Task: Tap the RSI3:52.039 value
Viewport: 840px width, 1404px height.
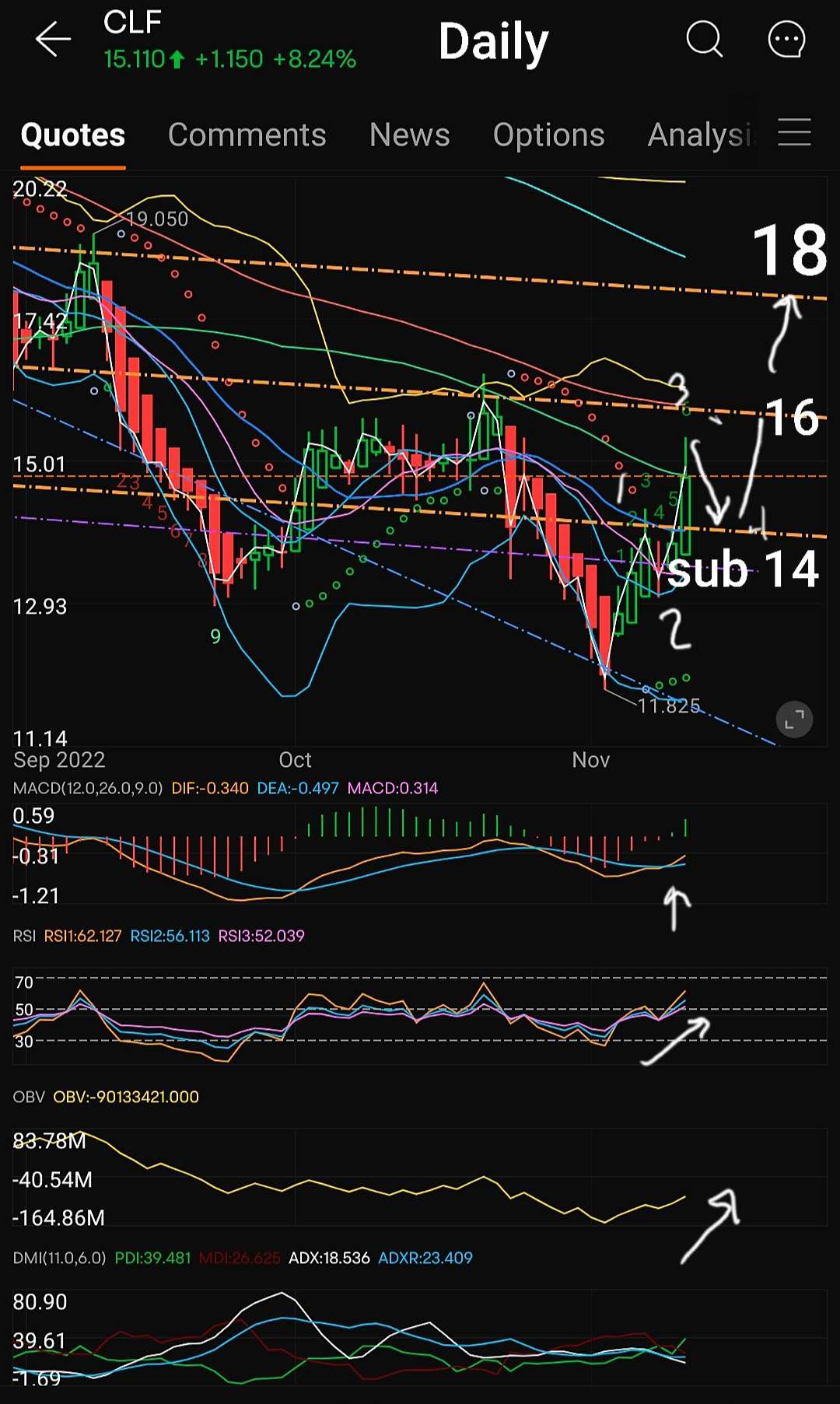Action: pyautogui.click(x=261, y=936)
